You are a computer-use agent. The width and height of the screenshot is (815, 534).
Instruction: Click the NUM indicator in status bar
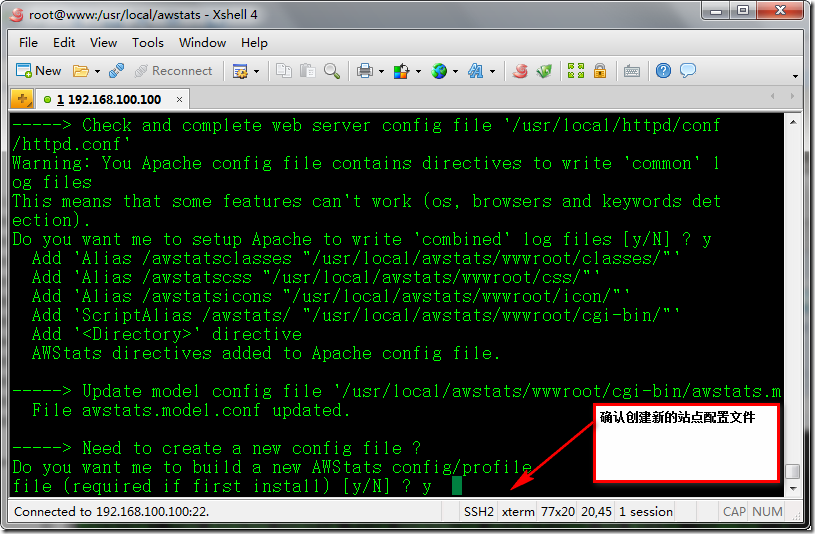click(767, 512)
